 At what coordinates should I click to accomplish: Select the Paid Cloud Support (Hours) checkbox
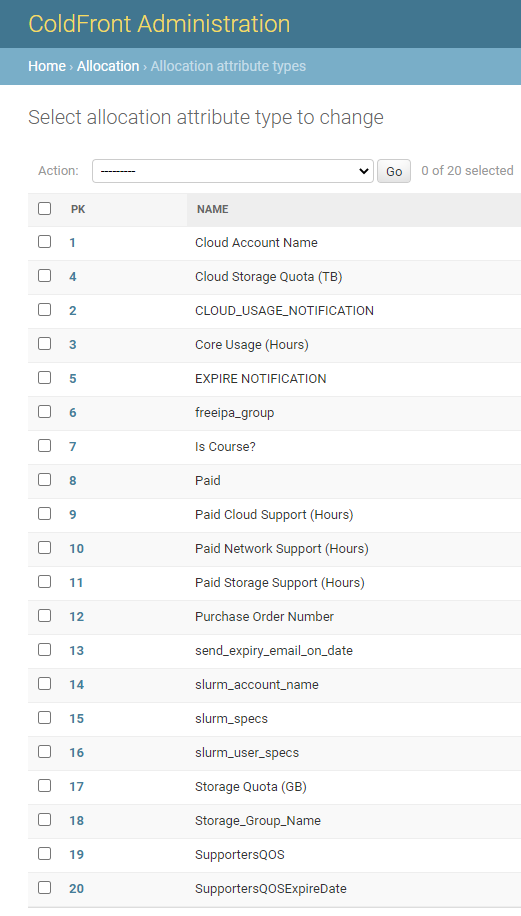tap(44, 513)
